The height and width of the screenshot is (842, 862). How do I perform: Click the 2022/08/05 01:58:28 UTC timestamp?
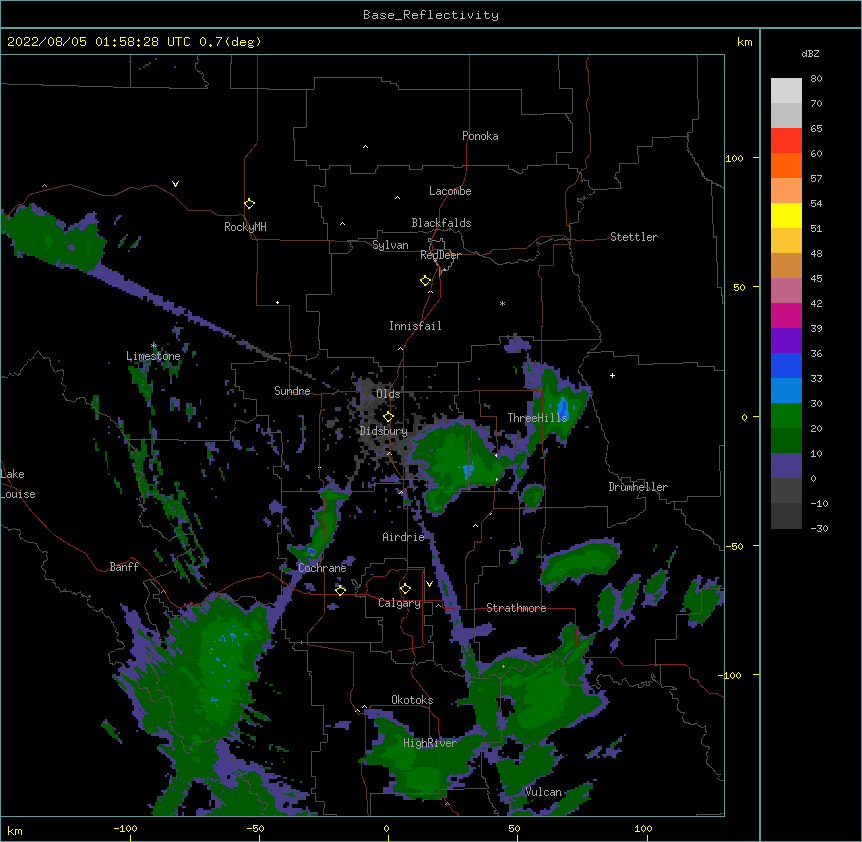pyautogui.click(x=99, y=42)
